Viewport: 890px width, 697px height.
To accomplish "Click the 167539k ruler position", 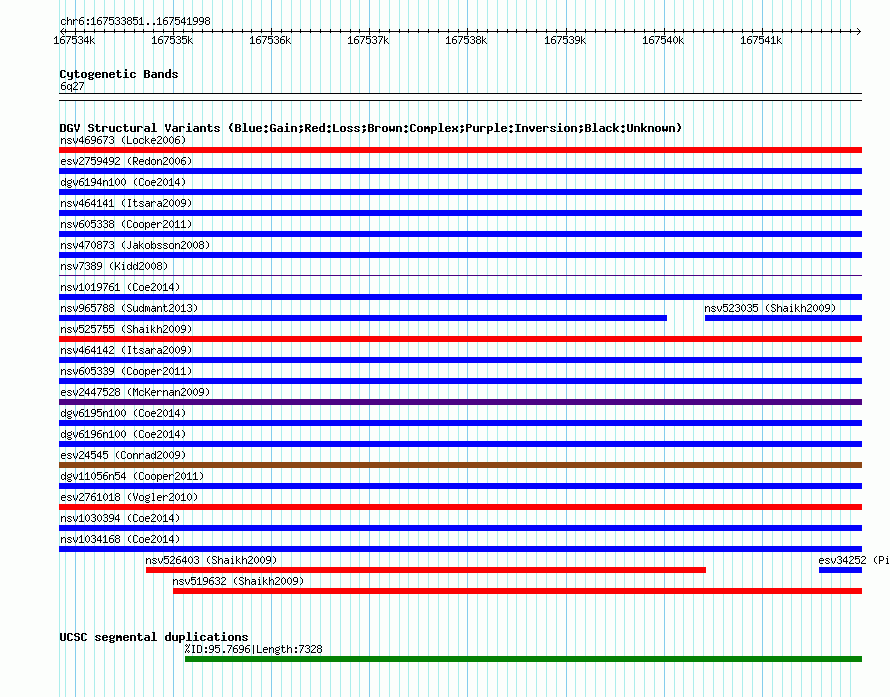I will (565, 40).
